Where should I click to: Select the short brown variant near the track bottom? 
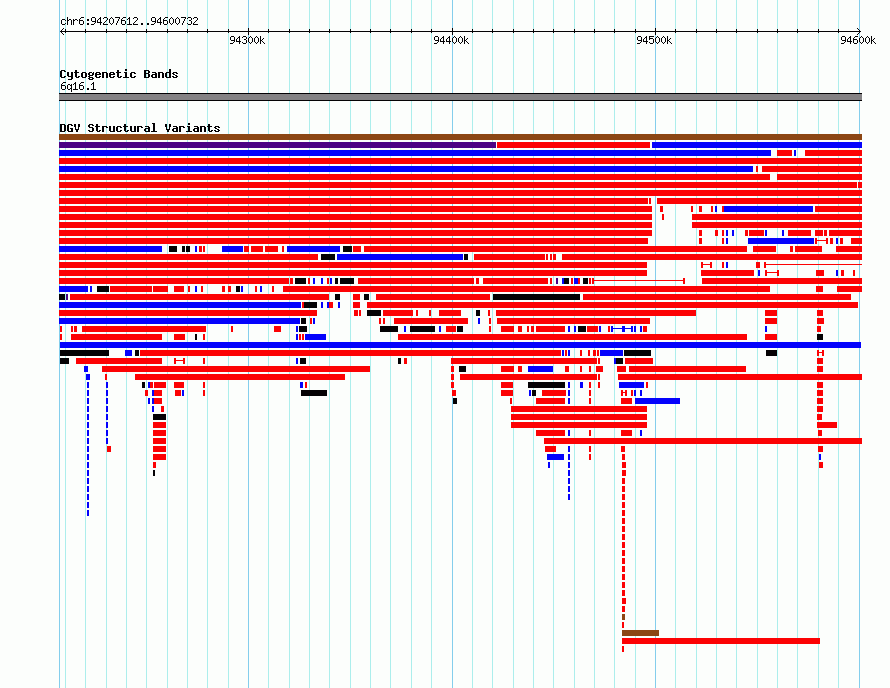[x=640, y=633]
